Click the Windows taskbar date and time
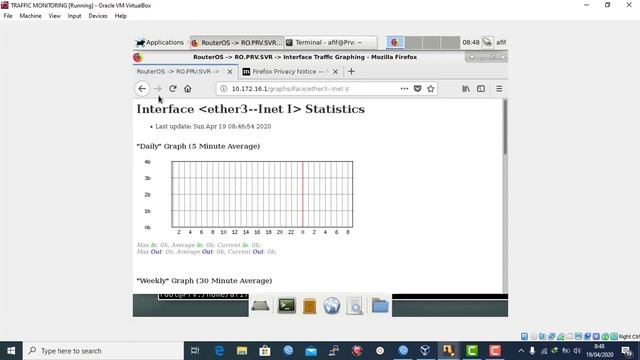Screen dimensions: 640x360 (599, 351)
